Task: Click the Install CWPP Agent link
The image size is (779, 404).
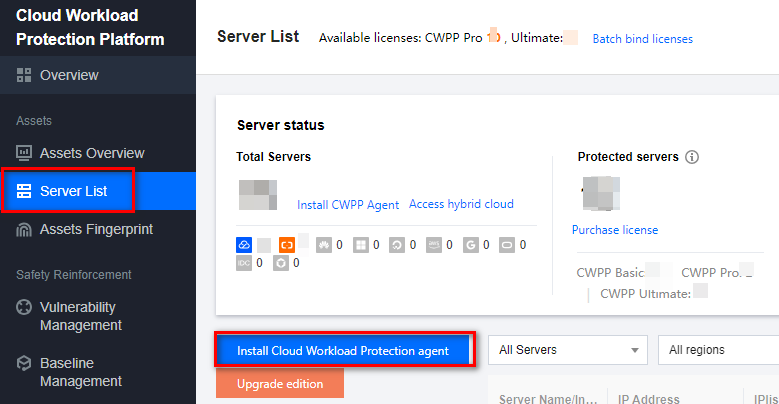Action: (348, 205)
